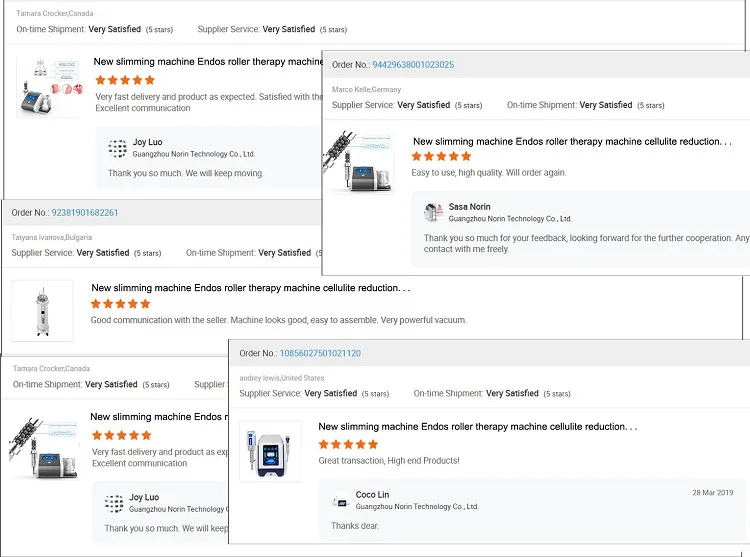This screenshot has width=750, height=557.
Task: Click the star rating in Marco Kelle's review
Action: [441, 157]
